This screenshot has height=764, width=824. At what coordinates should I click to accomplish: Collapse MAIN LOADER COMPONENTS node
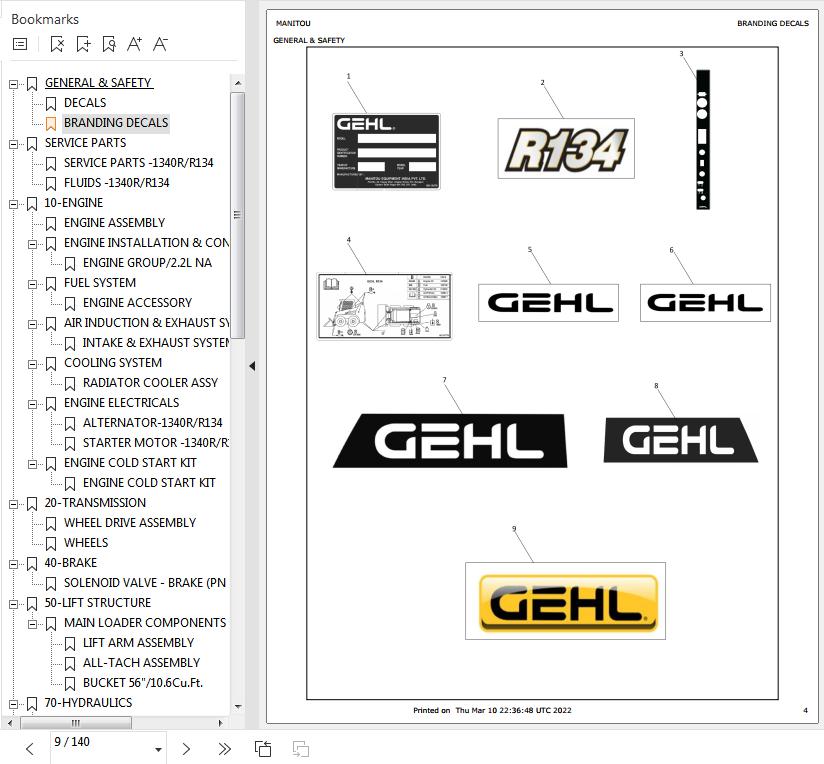click(32, 624)
